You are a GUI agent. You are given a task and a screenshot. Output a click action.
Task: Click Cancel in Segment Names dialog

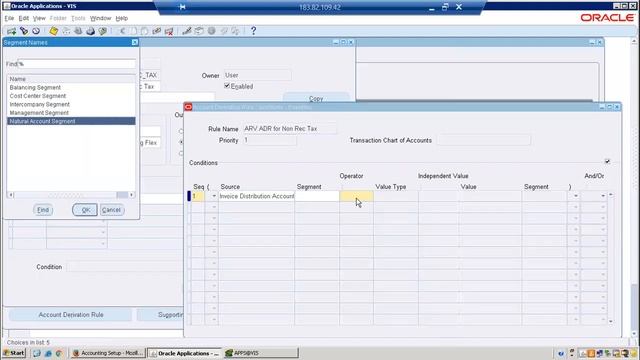(x=111, y=210)
